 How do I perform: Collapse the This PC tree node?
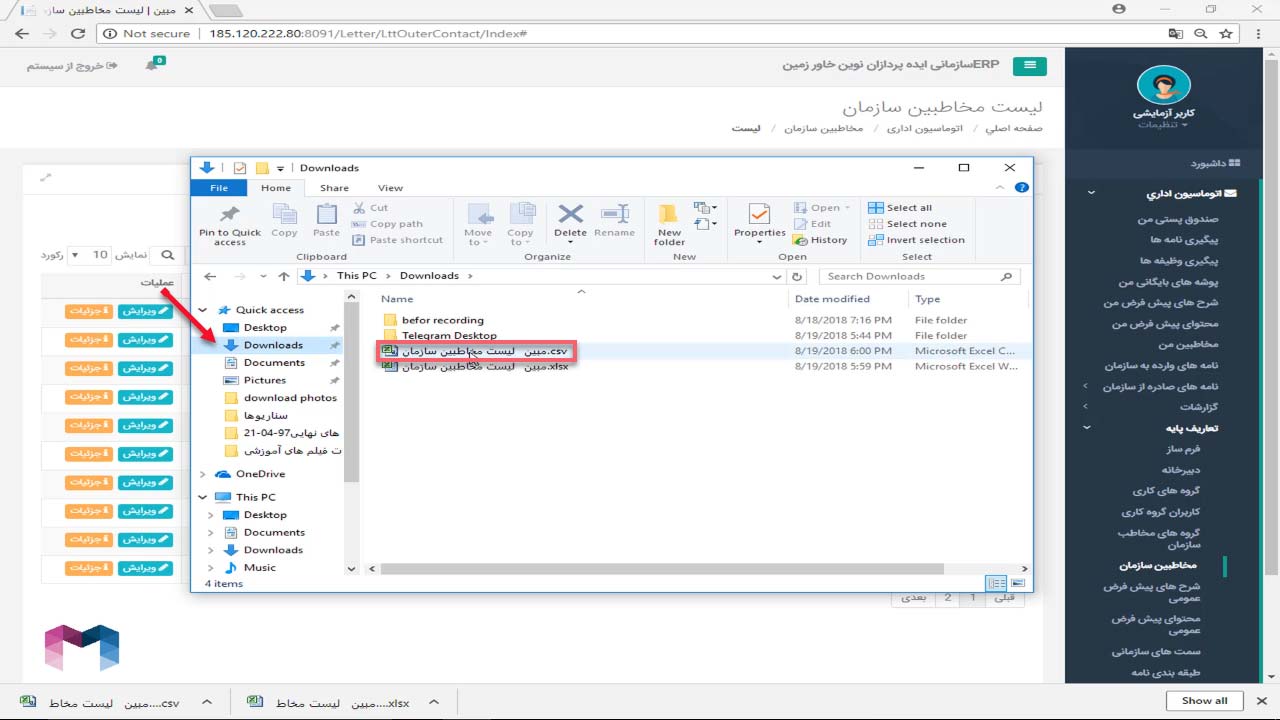[204, 497]
